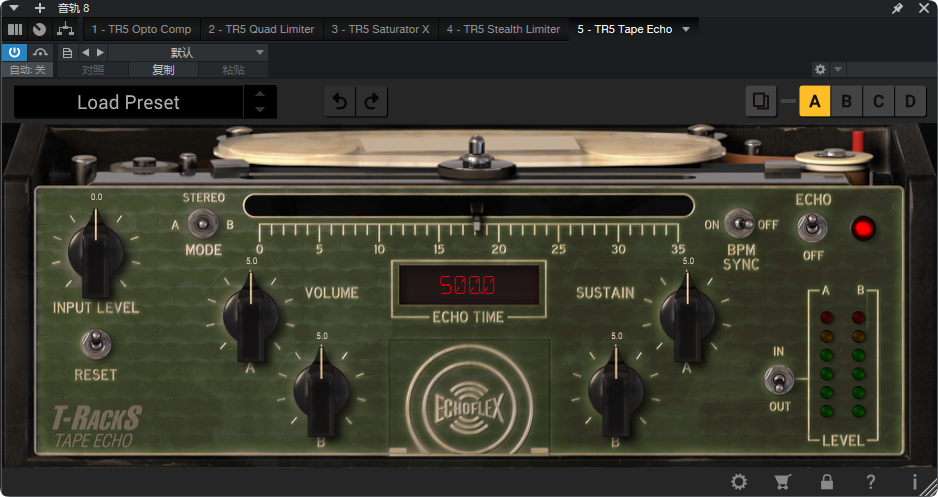Screen dimensions: 938x497
Task: Click the 自动: 关 automation button
Action: pyautogui.click(x=28, y=70)
